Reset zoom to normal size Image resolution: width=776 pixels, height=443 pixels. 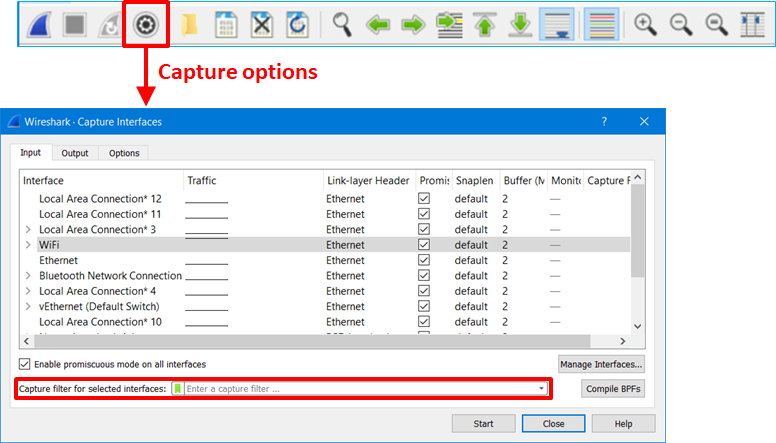click(717, 24)
